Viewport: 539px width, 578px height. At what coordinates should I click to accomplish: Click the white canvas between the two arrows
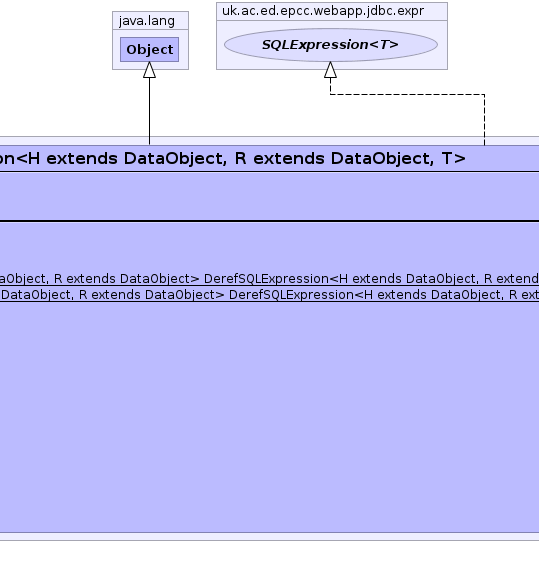click(x=240, y=107)
